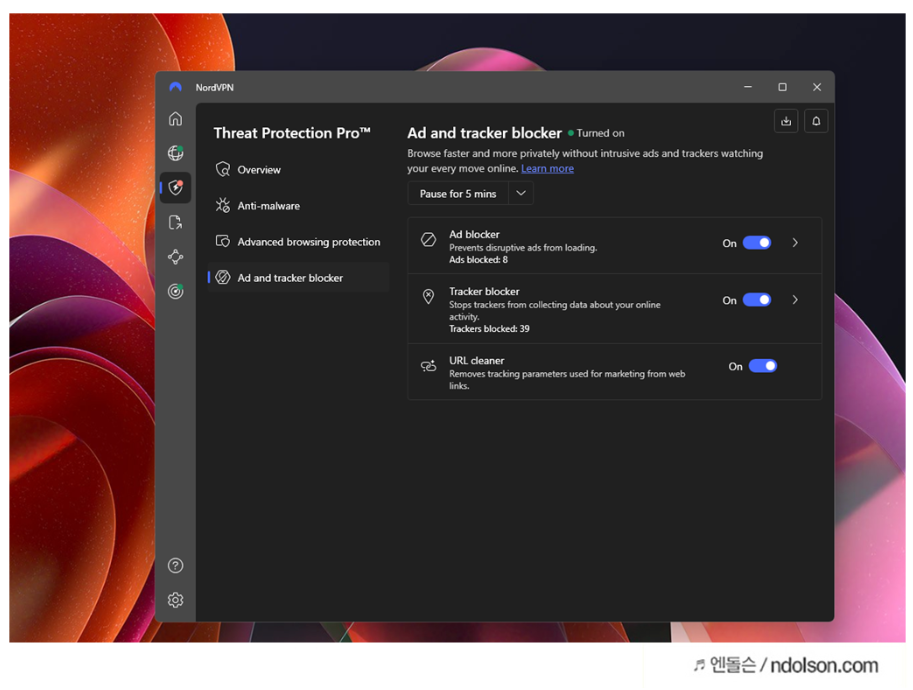Open the file share icon in sidebar
913x690 pixels.
(175, 222)
